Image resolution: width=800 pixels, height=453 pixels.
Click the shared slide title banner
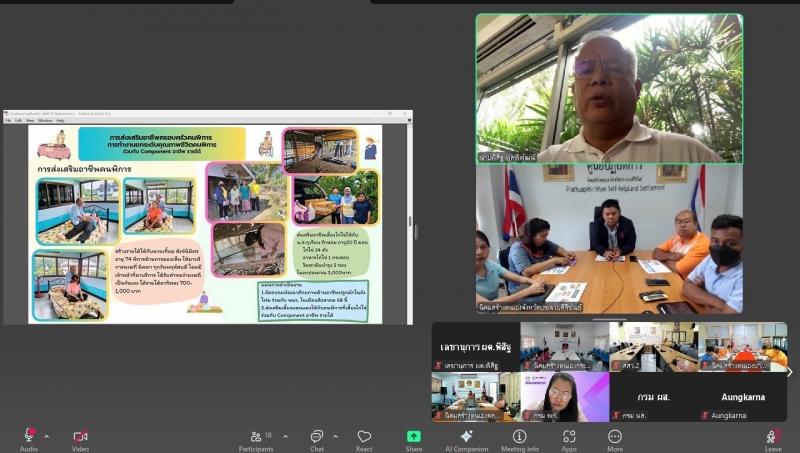click(x=162, y=144)
